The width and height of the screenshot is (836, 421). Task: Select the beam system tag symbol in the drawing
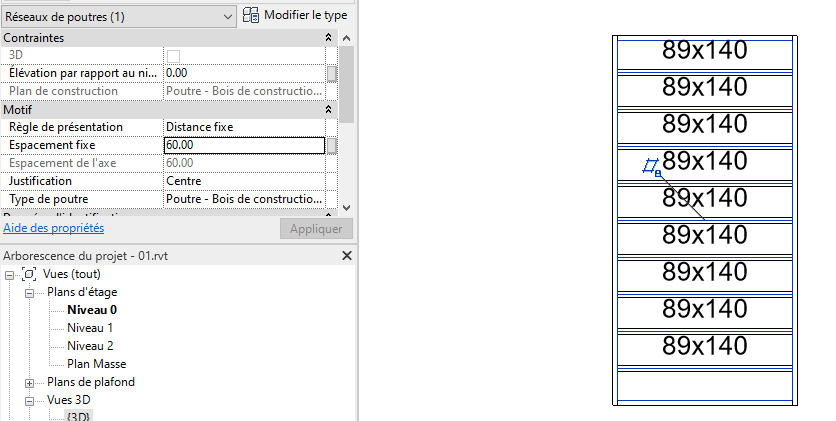tap(652, 166)
